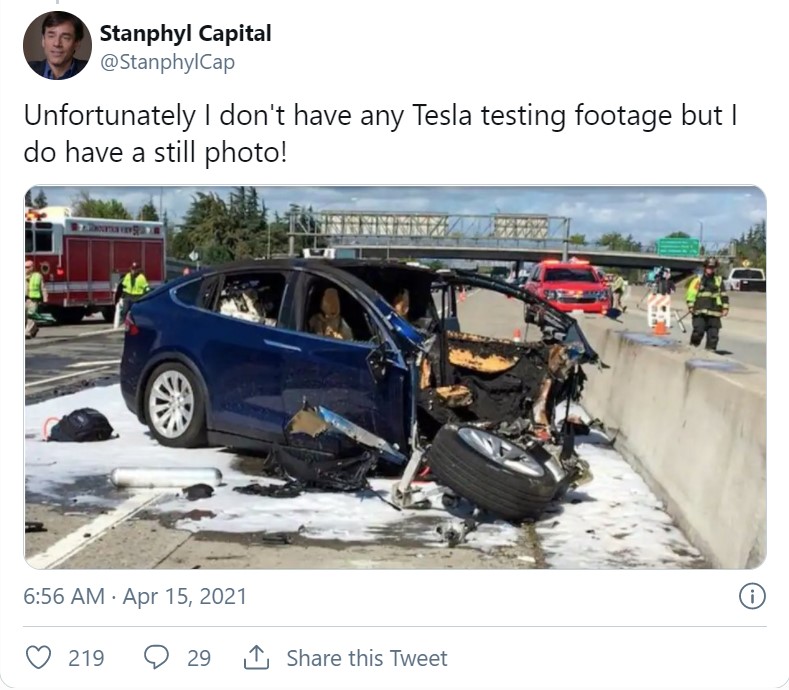Click the 219 likes count
789x690 pixels.
pyautogui.click(x=86, y=658)
